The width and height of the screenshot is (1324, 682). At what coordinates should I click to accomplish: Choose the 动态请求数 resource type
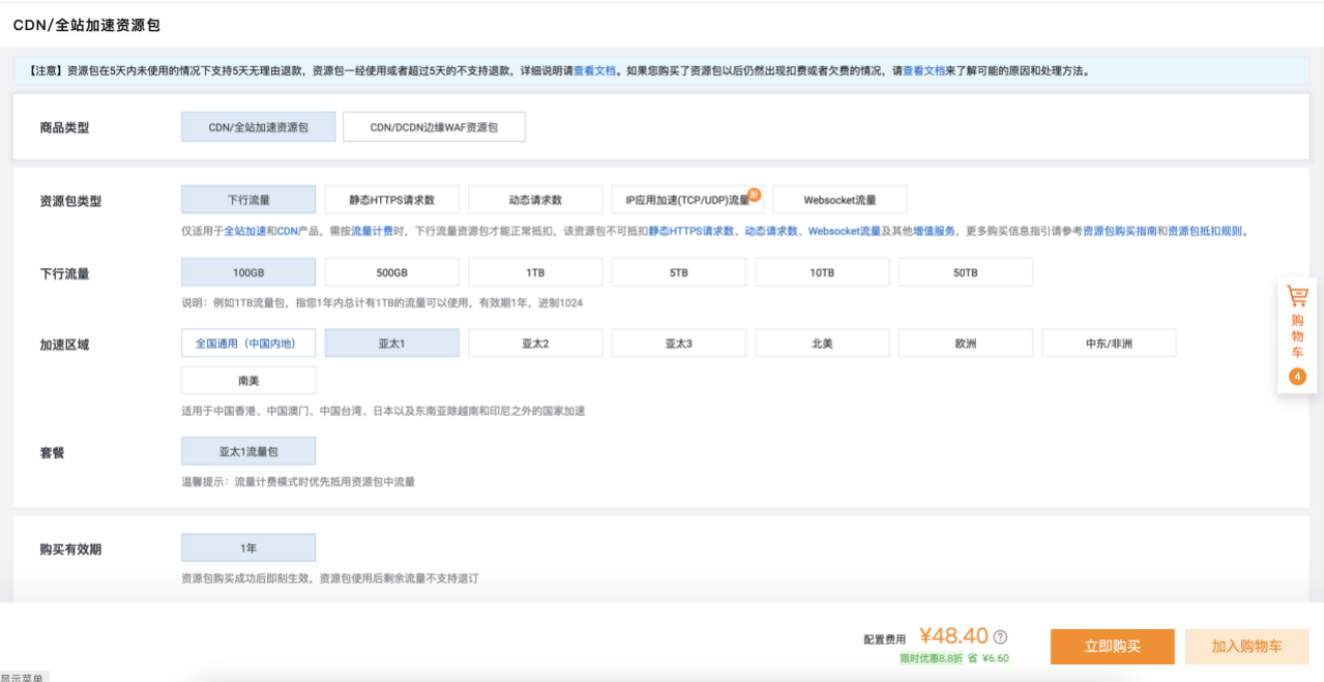click(535, 200)
